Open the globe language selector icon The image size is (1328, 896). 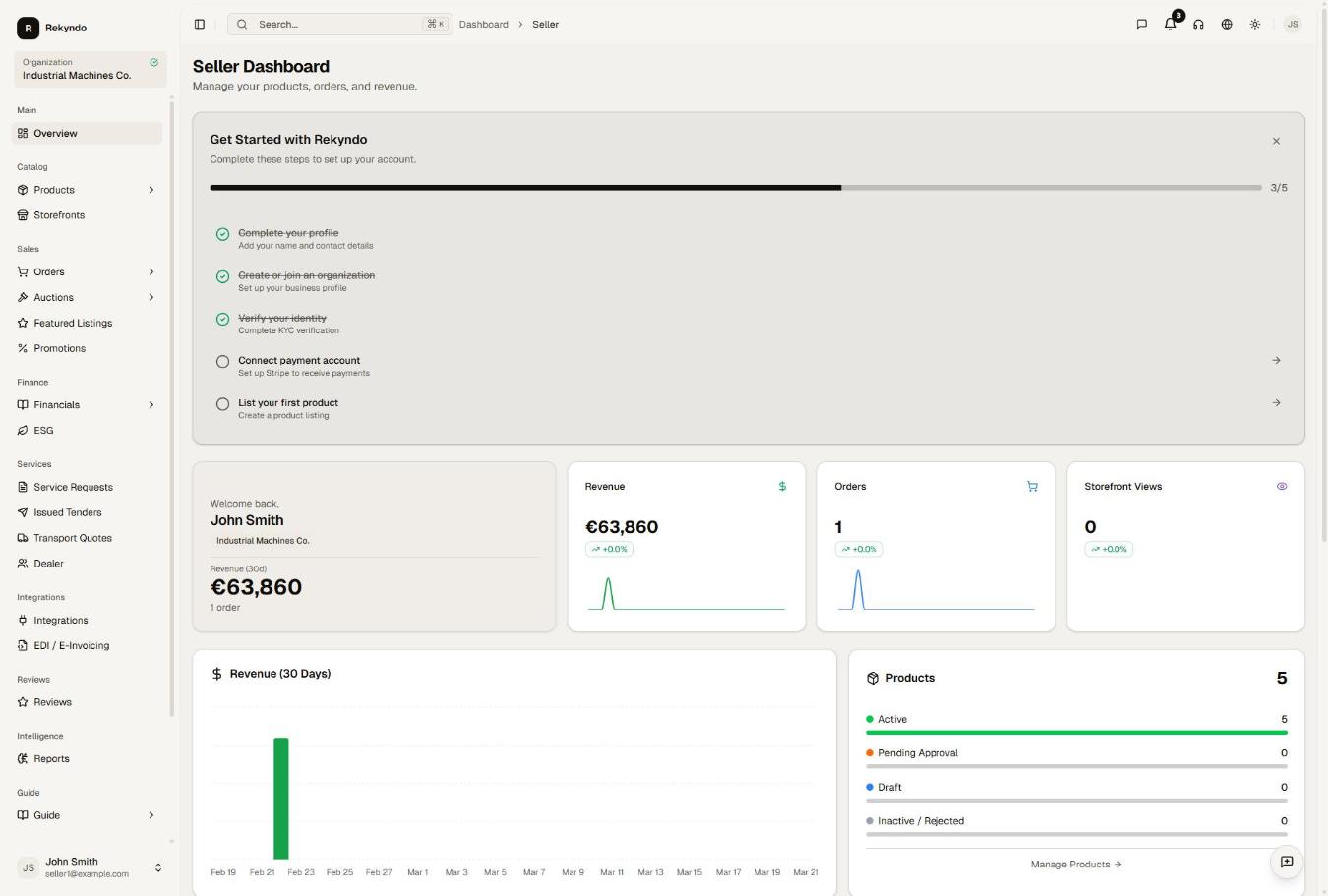coord(1227,24)
